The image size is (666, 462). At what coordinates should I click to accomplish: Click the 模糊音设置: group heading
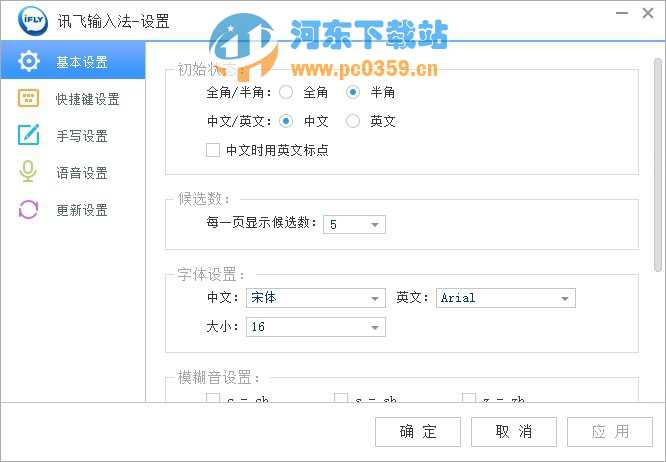click(218, 377)
